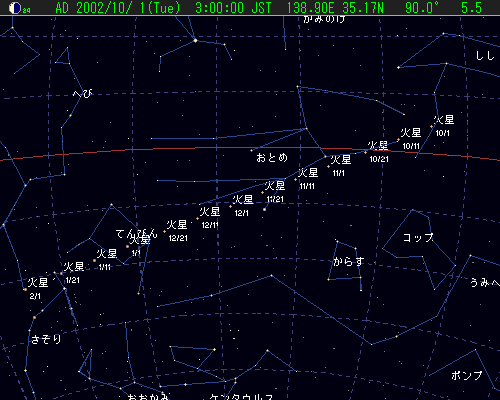Click bright star Spica below the 11/21 marker
The height and width of the screenshot is (400, 500).
pyautogui.click(x=264, y=209)
